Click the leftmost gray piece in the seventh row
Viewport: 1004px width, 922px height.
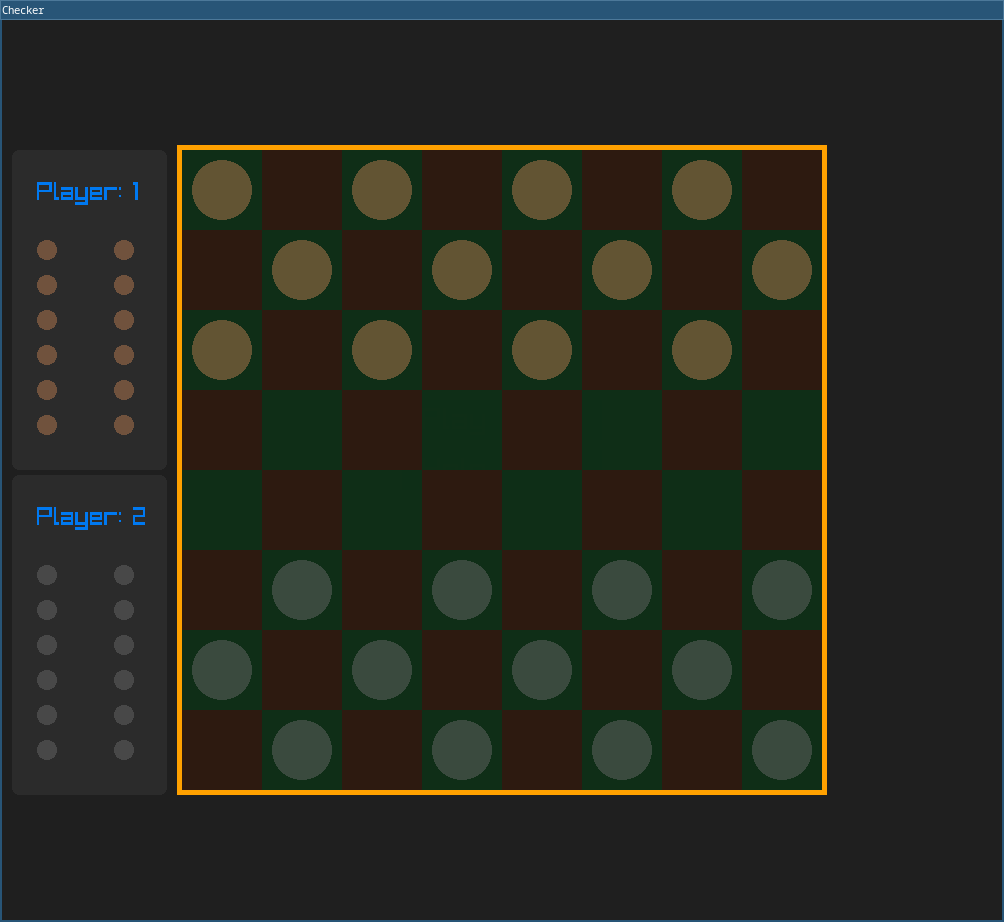(x=222, y=670)
